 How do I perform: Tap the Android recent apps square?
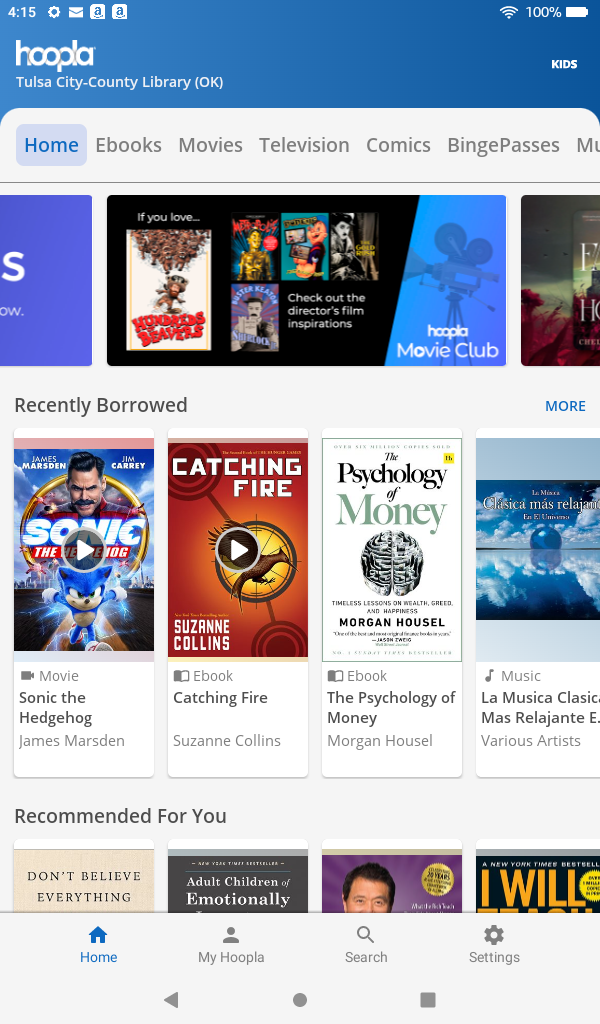[428, 999]
